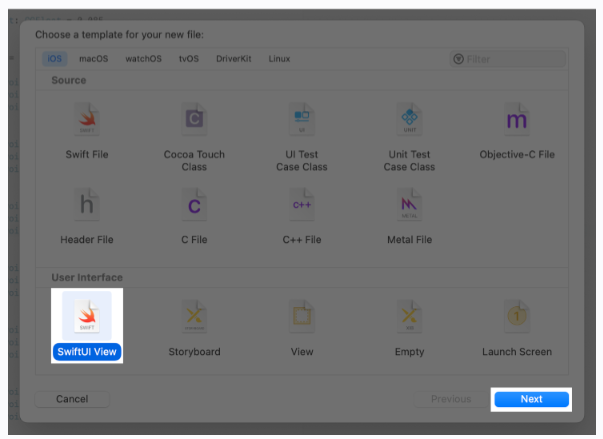The width and height of the screenshot is (603, 439).
Task: Choose the Objective-C File template icon
Action: pos(517,119)
